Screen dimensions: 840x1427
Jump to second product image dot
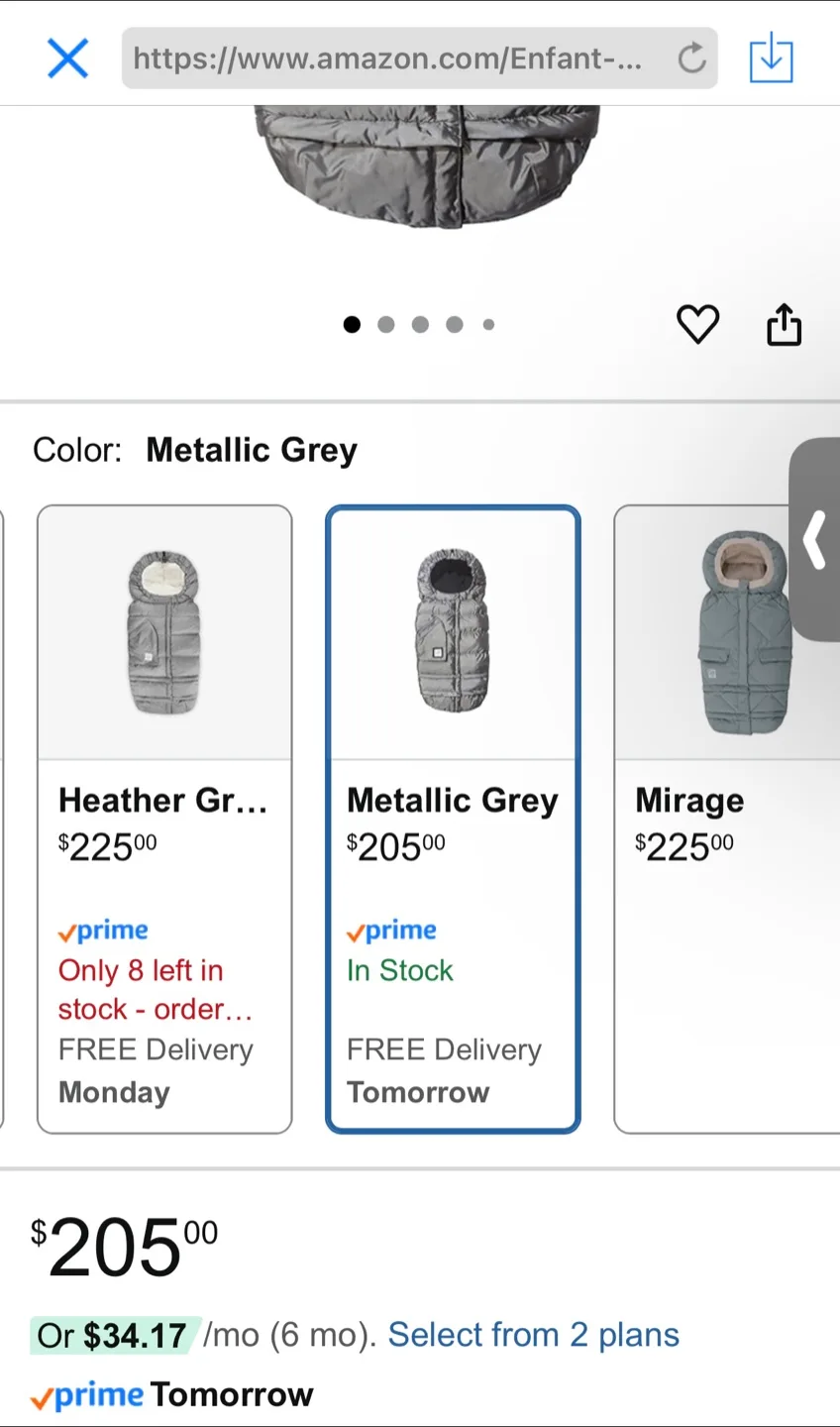point(386,324)
